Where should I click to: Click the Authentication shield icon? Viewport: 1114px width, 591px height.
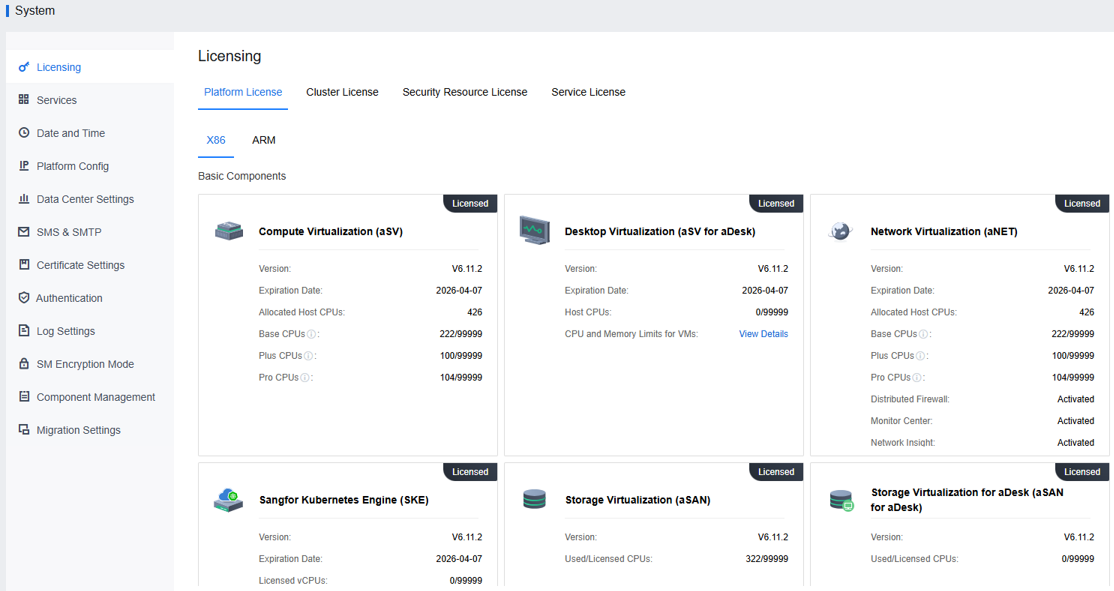[24, 298]
